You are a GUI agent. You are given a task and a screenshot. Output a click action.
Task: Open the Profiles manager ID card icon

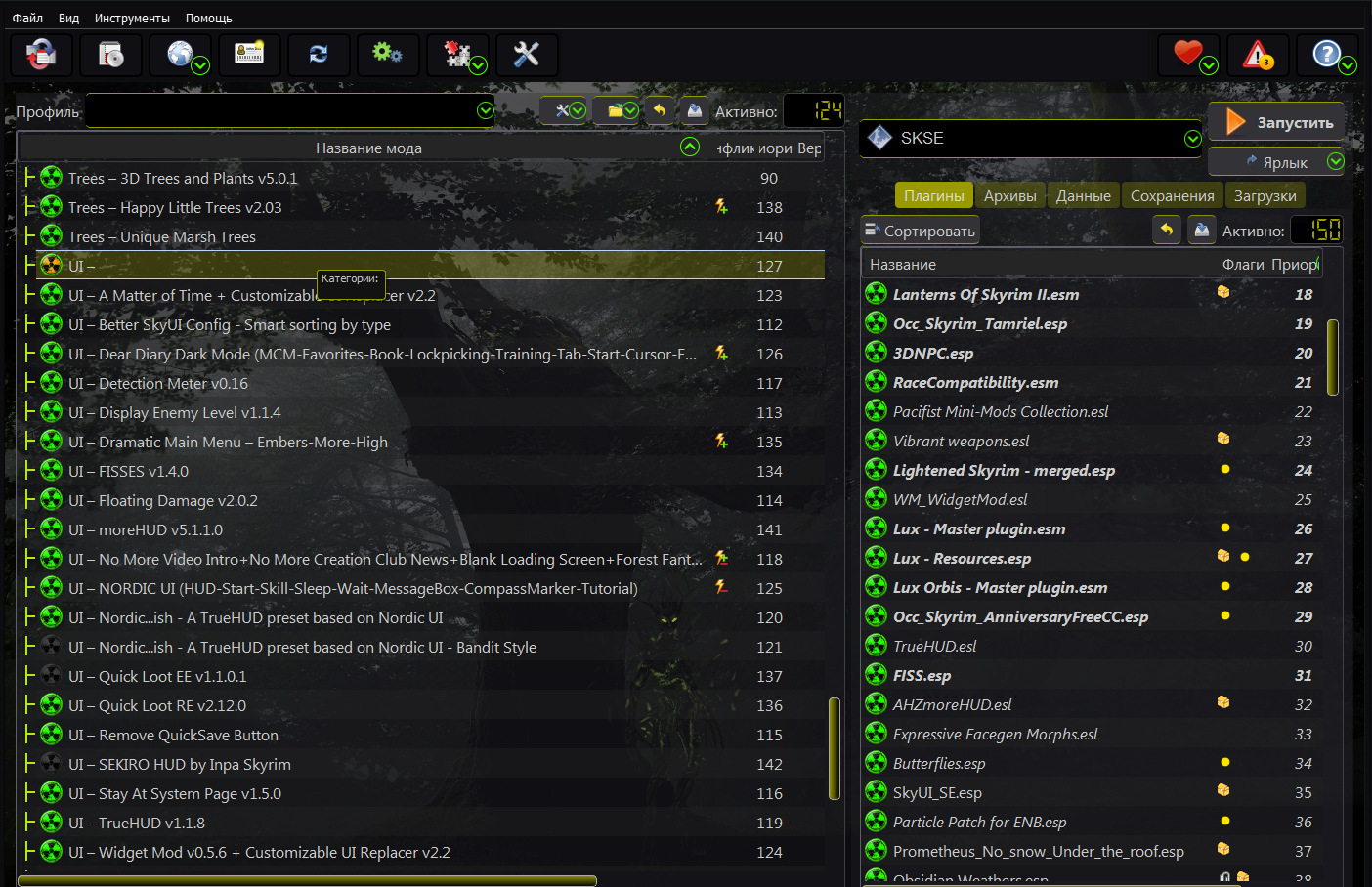(x=249, y=55)
